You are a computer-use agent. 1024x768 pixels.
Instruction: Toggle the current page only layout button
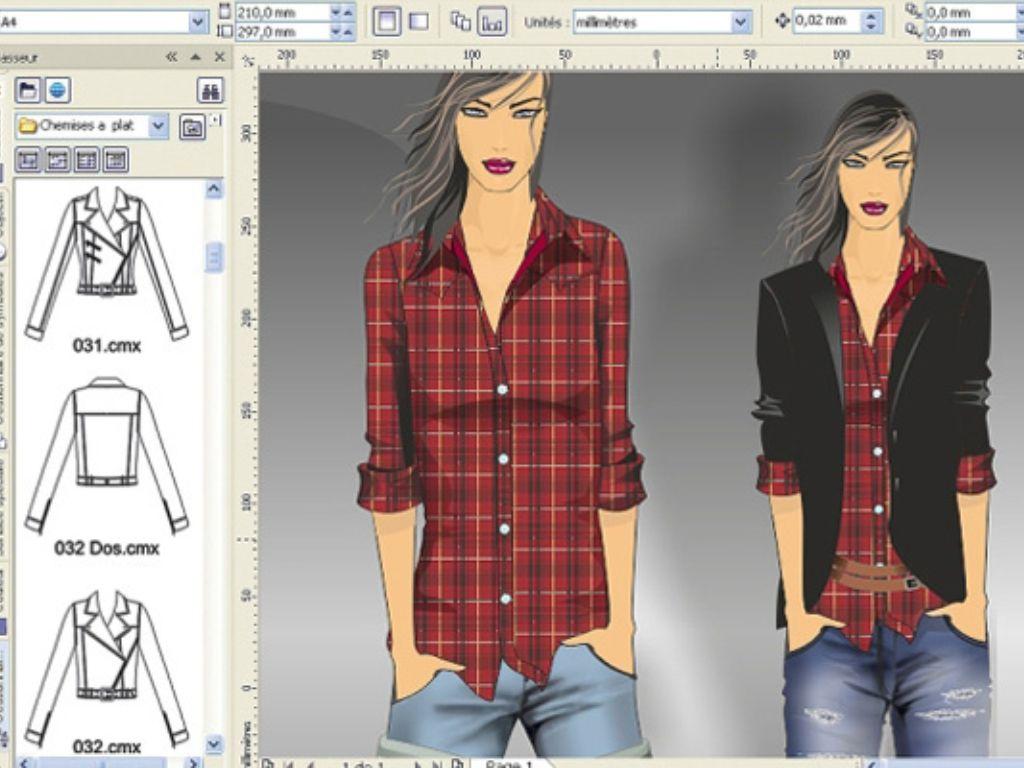(x=491, y=21)
